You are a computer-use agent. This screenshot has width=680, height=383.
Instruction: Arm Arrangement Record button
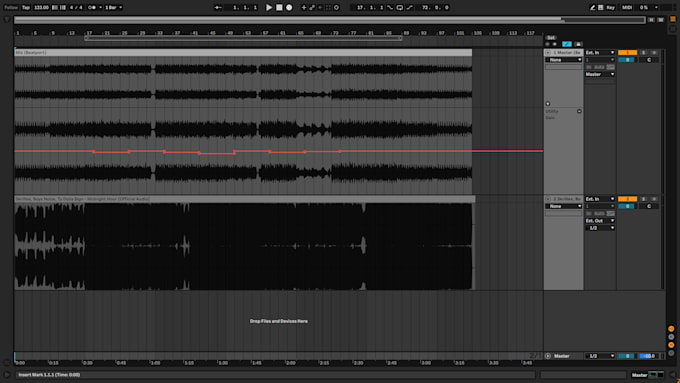(x=289, y=7)
